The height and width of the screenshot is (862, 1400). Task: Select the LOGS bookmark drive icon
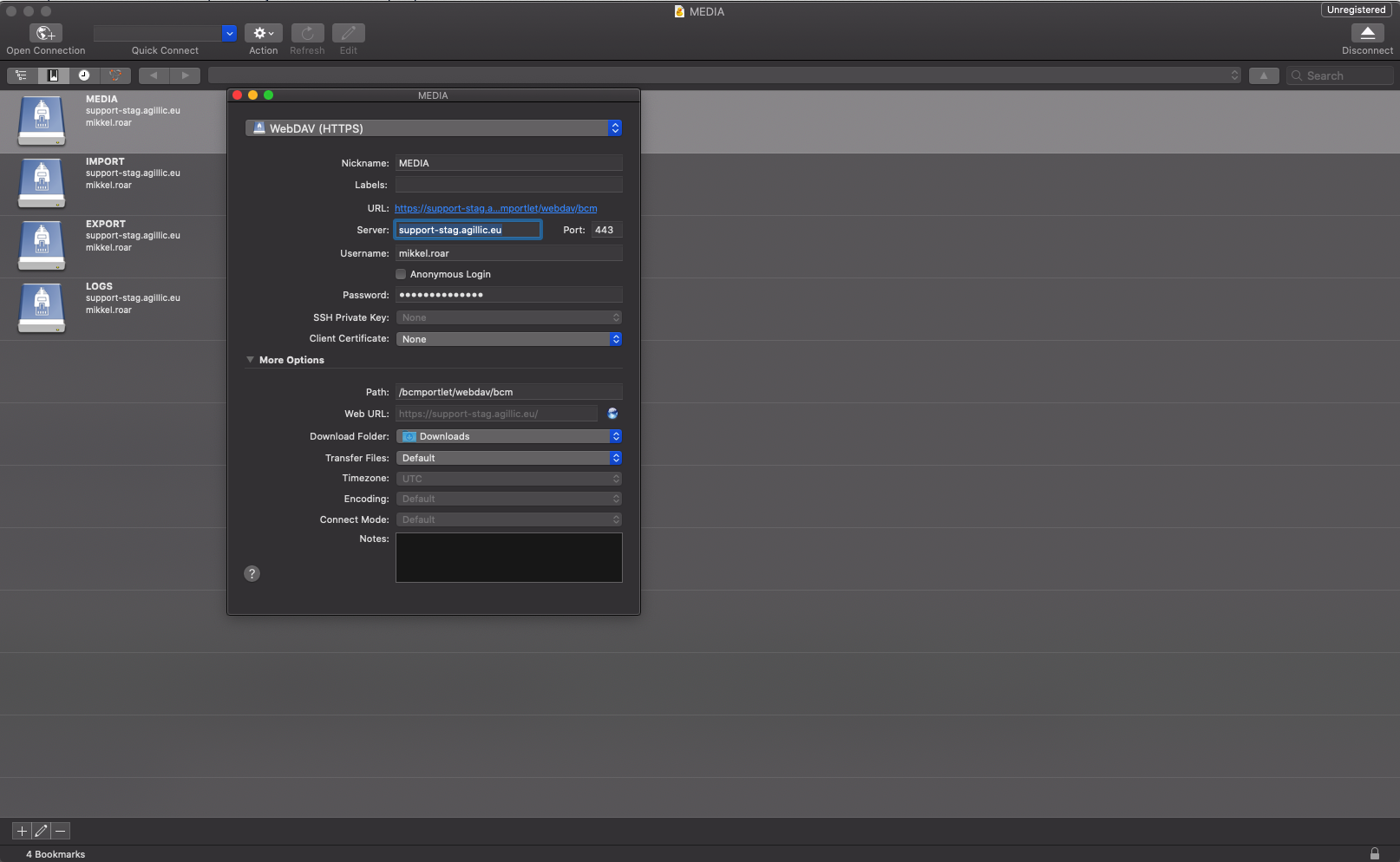42,309
